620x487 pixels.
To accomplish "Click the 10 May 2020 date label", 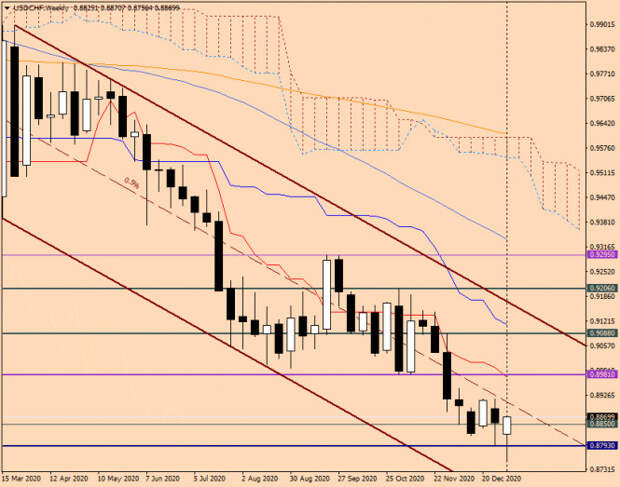I will pyautogui.click(x=118, y=478).
